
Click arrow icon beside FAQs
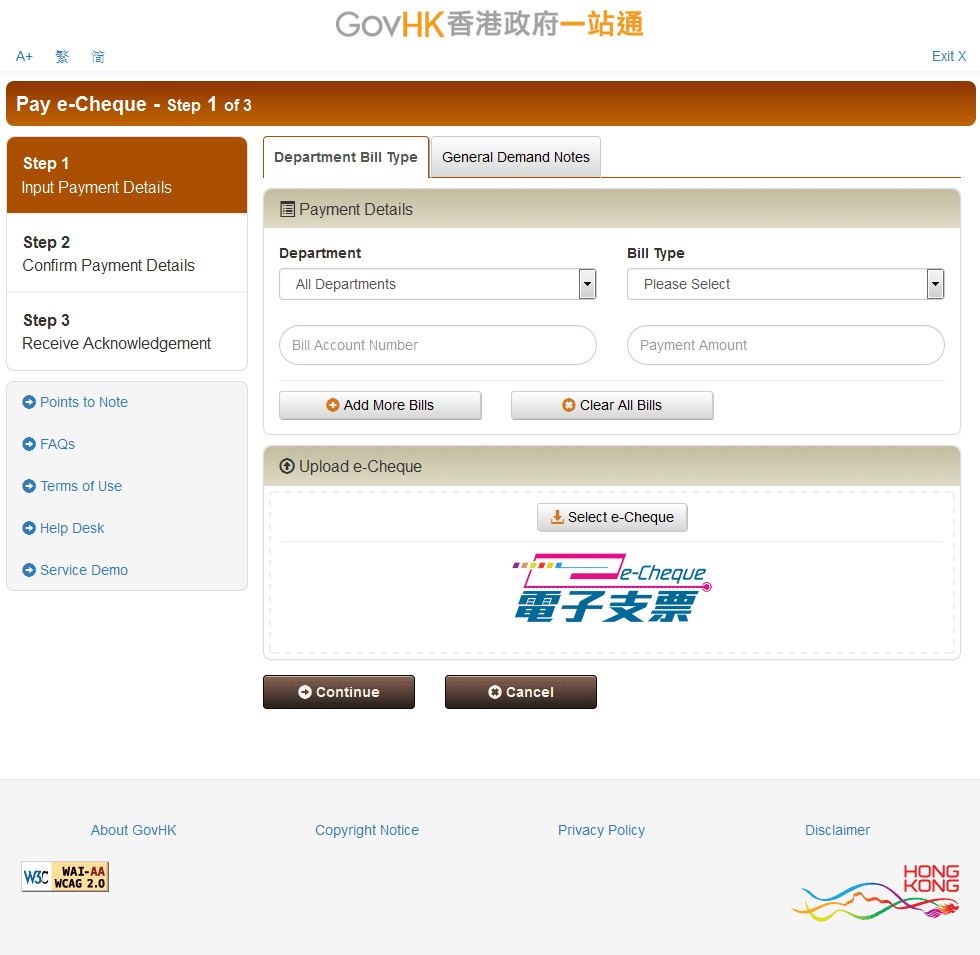click(x=29, y=444)
